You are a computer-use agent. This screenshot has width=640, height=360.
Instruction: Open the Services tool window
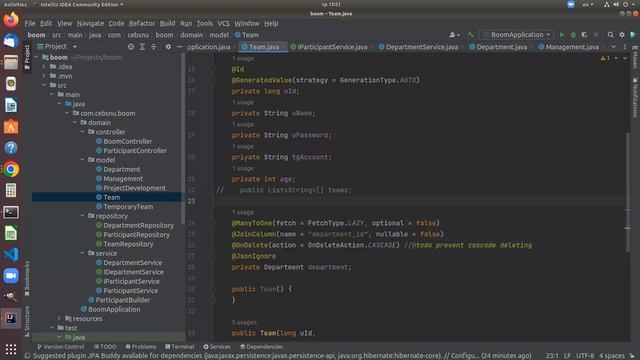[x=217, y=347]
